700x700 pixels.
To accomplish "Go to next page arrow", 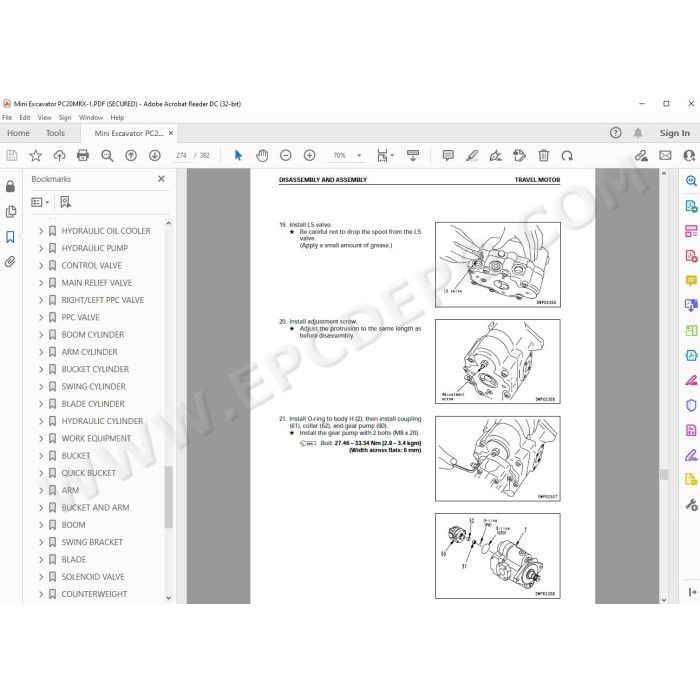I will (154, 155).
